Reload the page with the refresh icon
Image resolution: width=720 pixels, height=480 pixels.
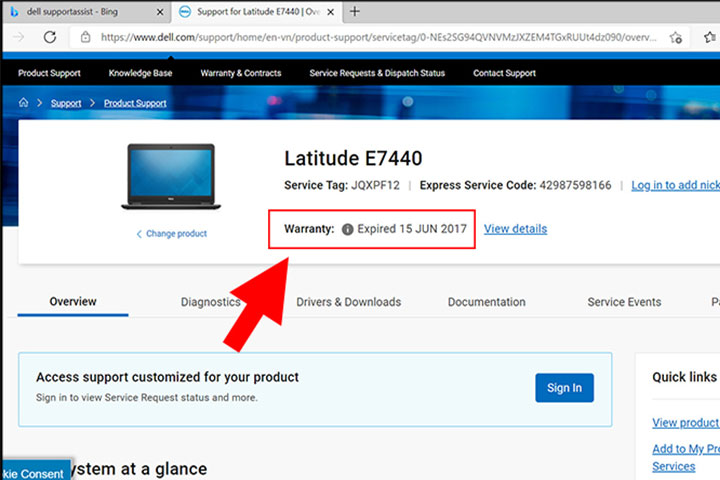click(x=50, y=37)
